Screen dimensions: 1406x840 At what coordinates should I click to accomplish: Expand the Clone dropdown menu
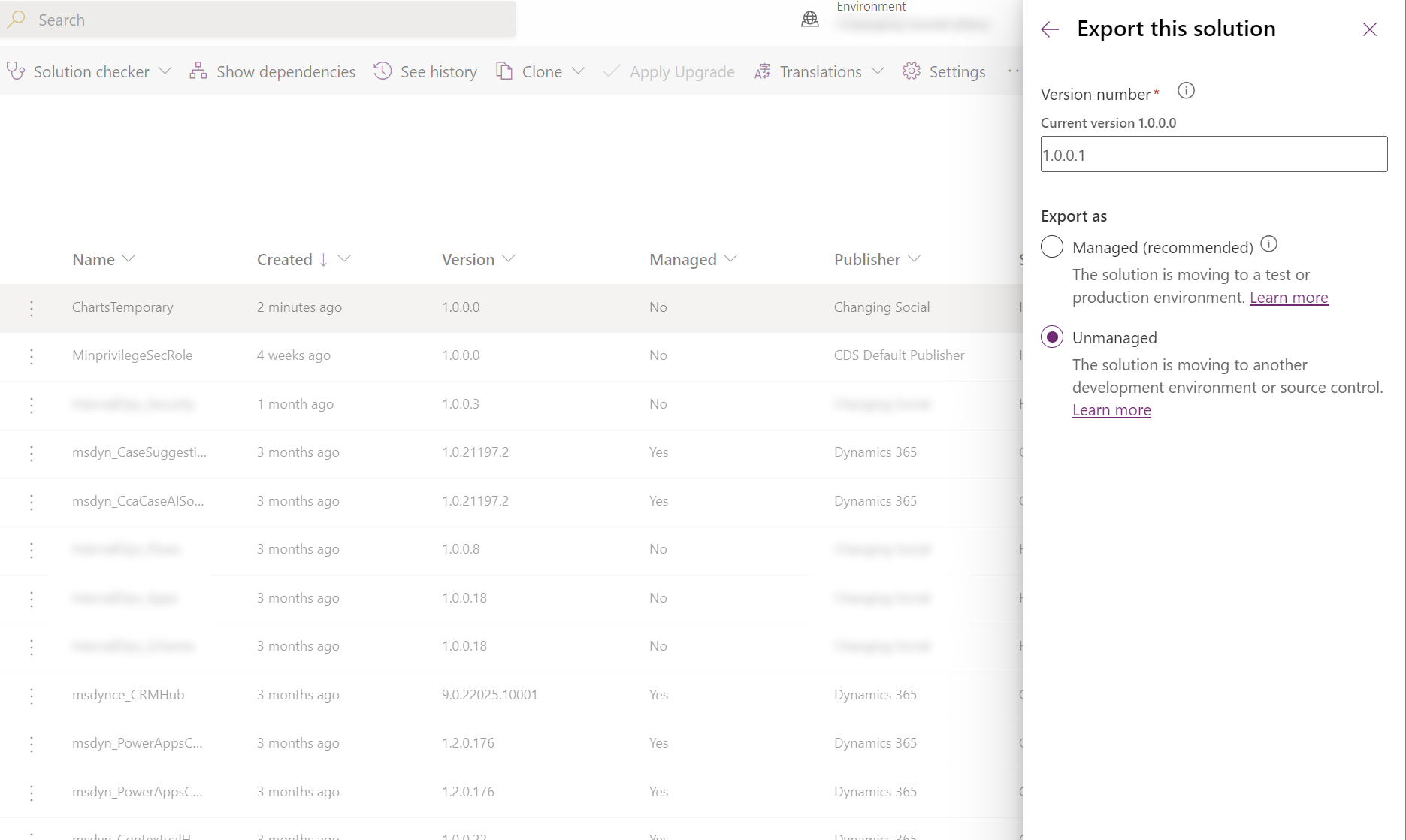[580, 71]
